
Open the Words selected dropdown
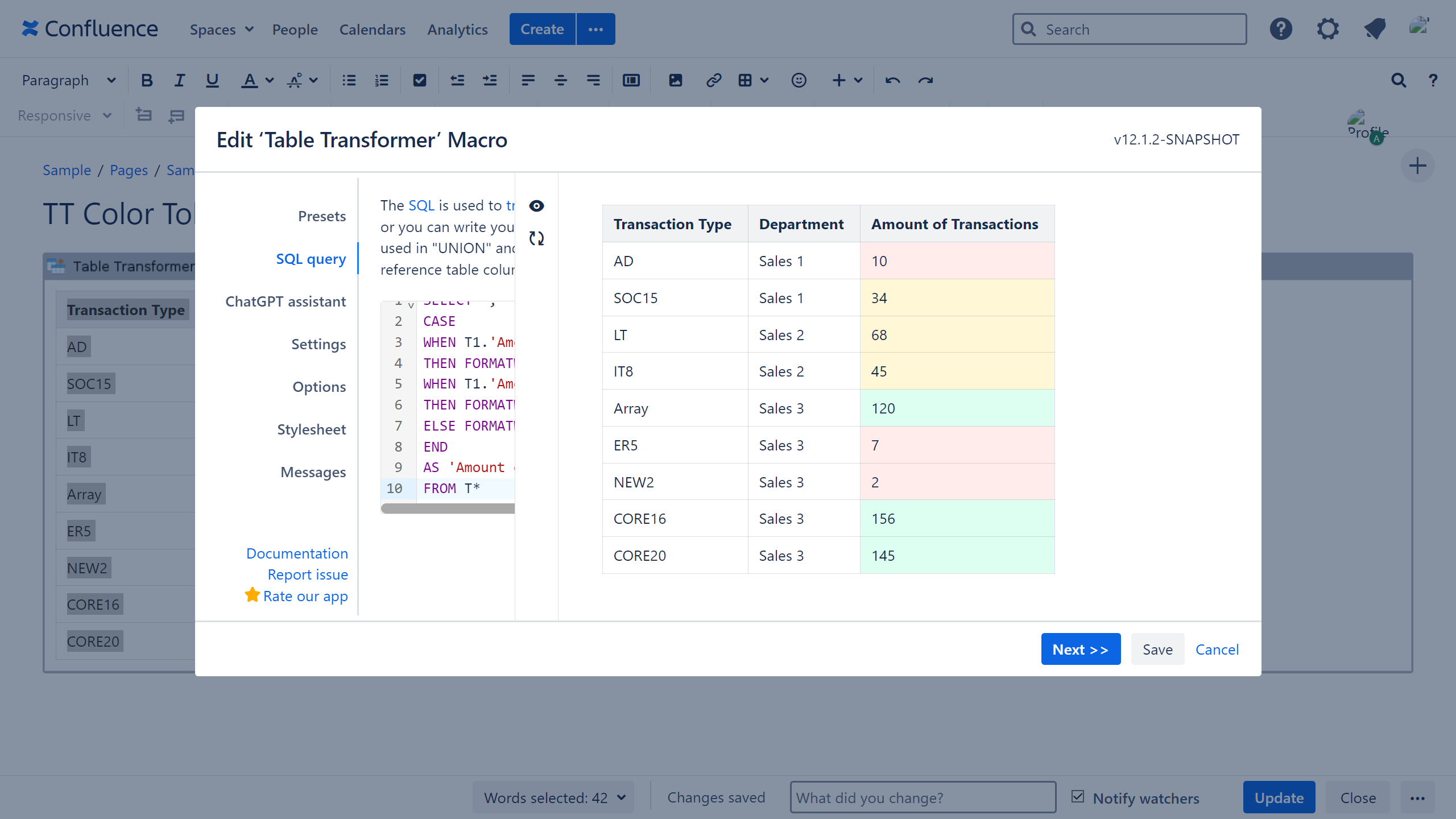pyautogui.click(x=553, y=797)
